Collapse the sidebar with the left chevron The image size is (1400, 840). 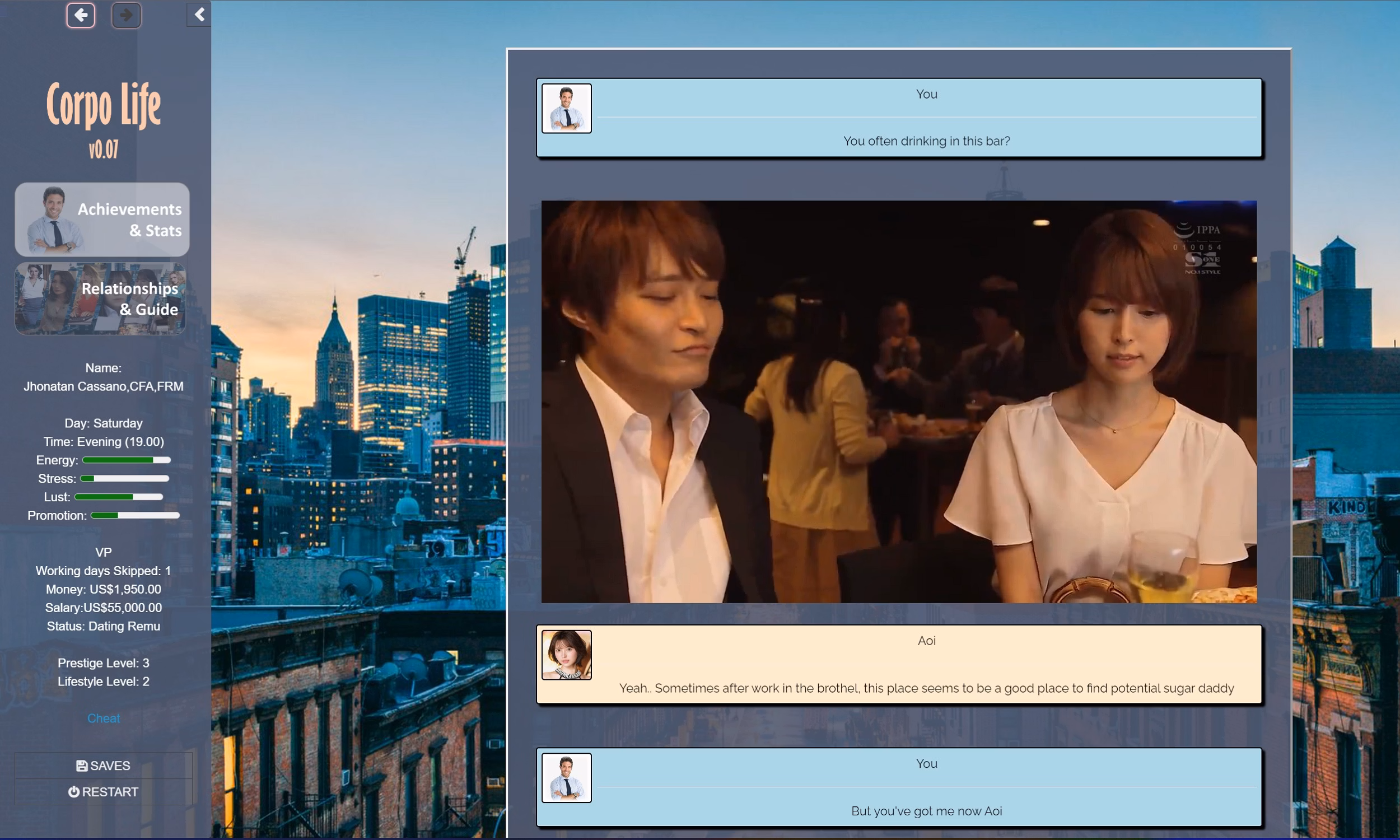[198, 14]
